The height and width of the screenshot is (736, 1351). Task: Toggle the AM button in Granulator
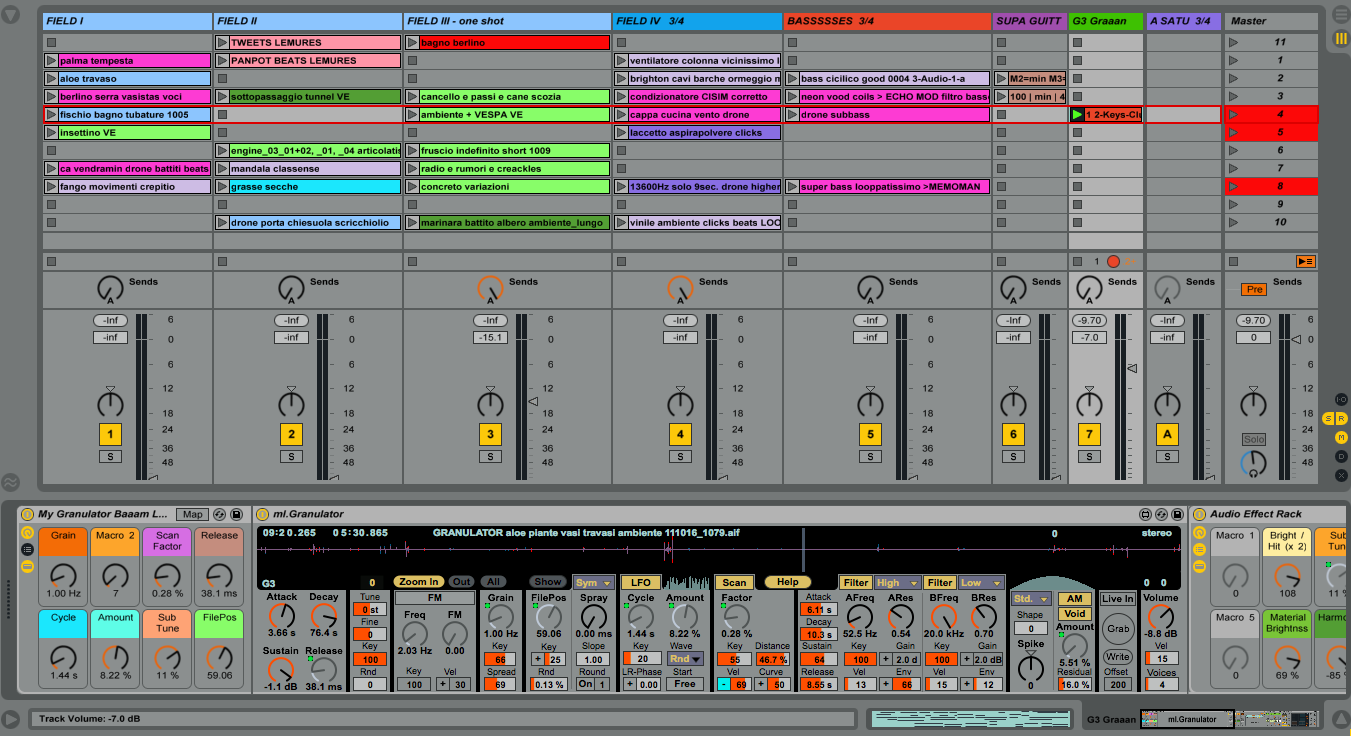pos(1074,599)
